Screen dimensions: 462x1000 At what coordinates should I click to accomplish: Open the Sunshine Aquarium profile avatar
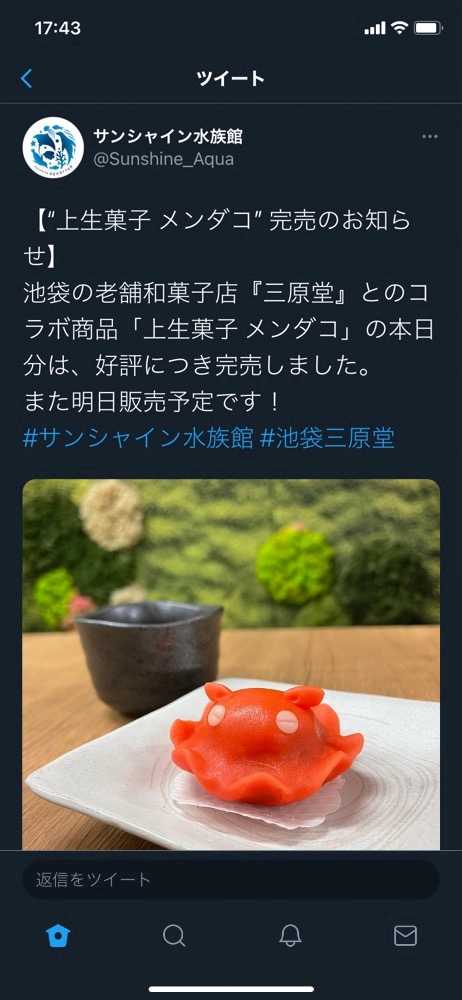click(53, 147)
